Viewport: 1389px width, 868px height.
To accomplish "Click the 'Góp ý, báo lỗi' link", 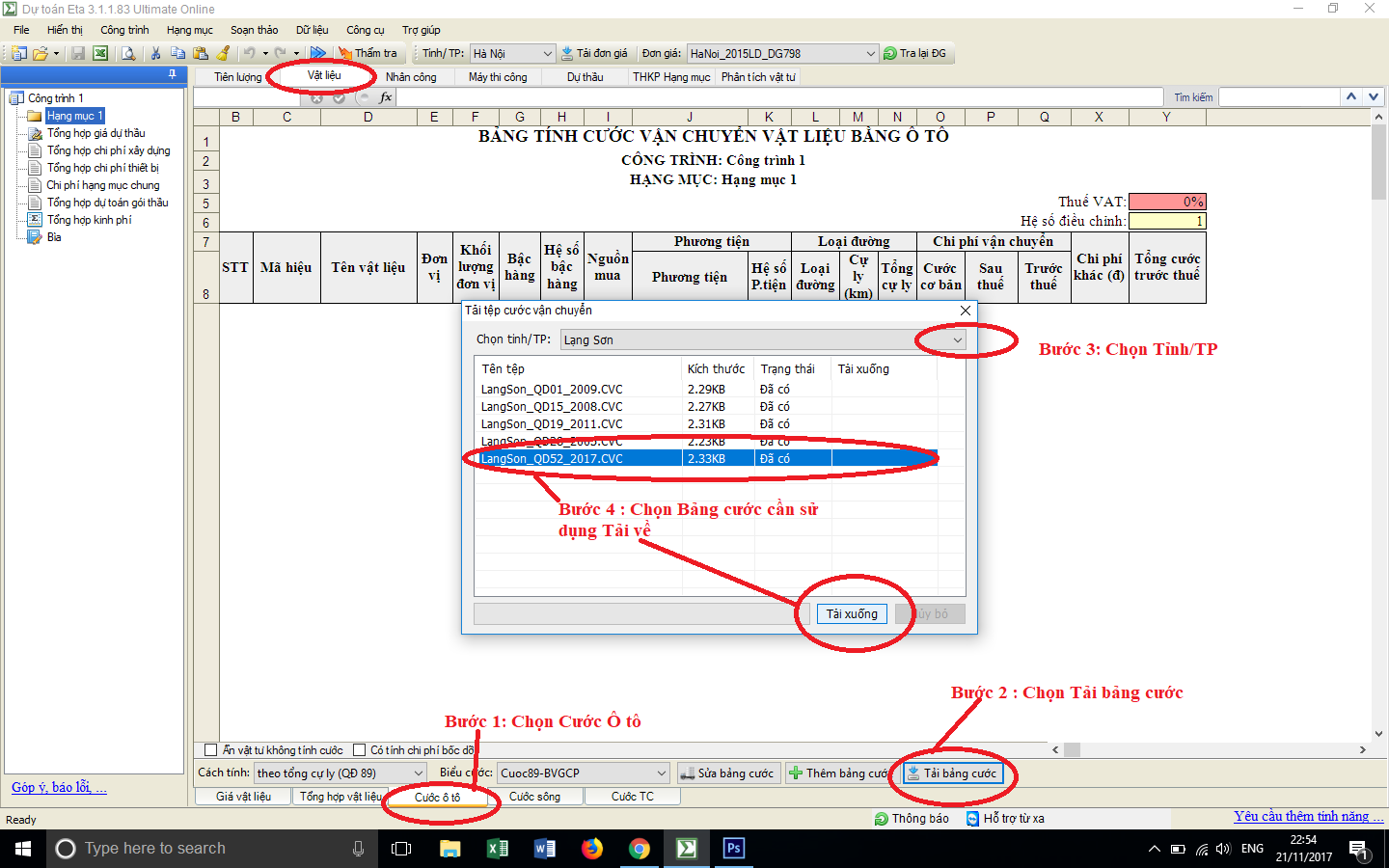I will pyautogui.click(x=59, y=788).
